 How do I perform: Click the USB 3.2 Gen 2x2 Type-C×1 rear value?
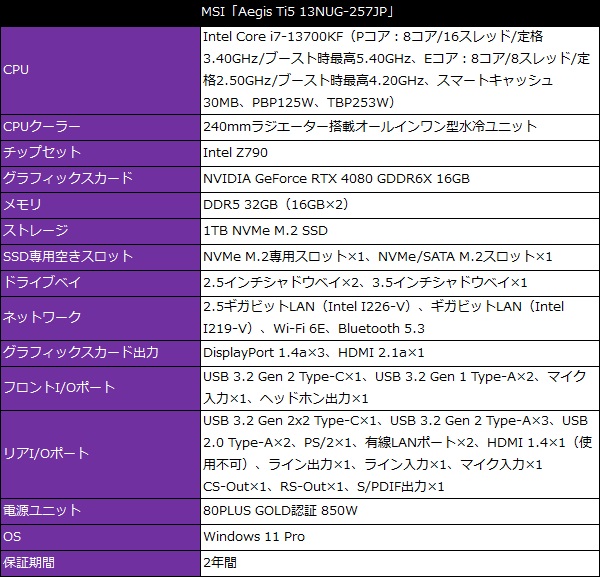point(397,454)
